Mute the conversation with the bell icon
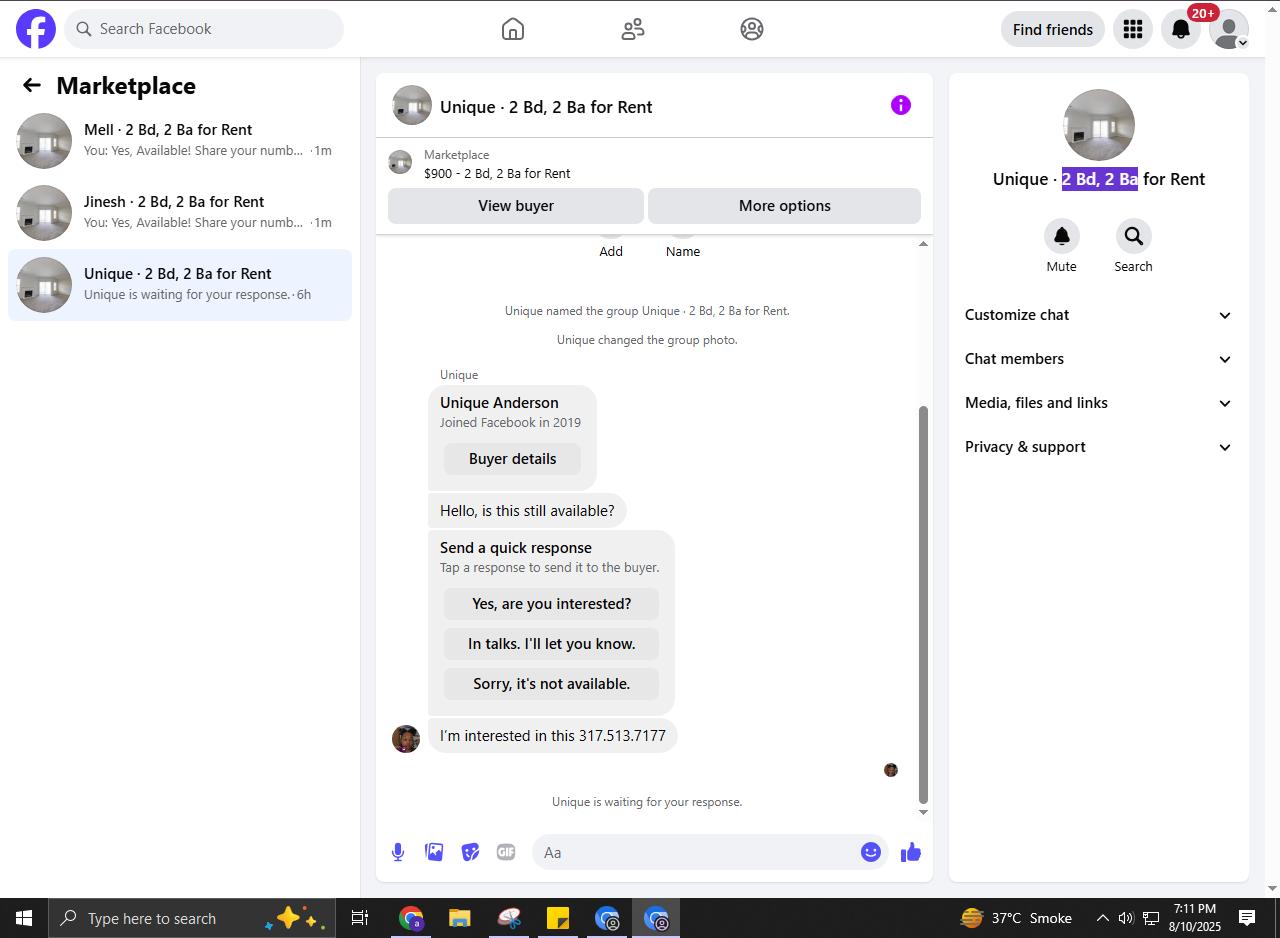This screenshot has height=938, width=1280. click(x=1062, y=236)
